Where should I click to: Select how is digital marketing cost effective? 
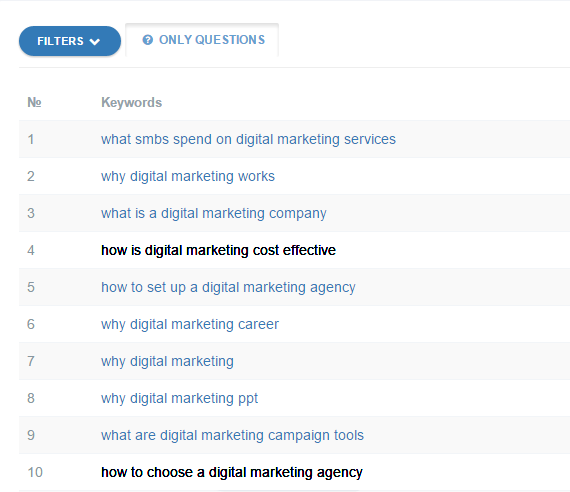pos(218,250)
